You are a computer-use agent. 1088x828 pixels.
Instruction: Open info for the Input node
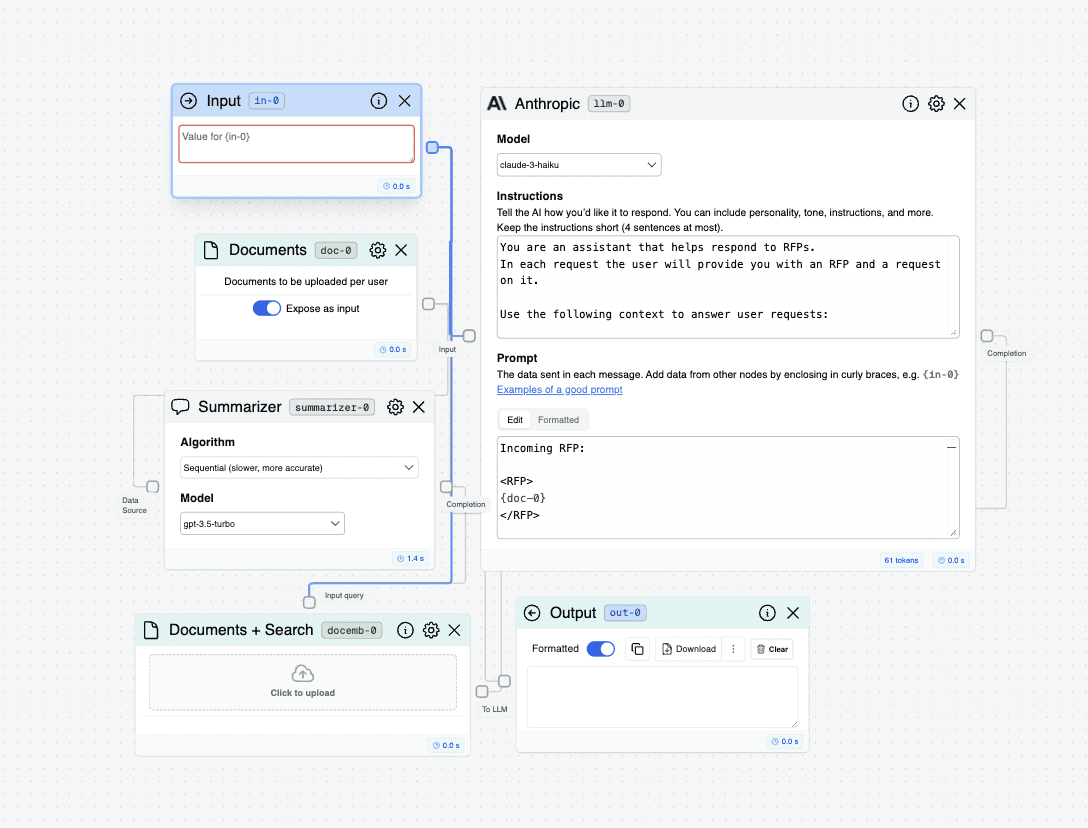click(x=378, y=101)
